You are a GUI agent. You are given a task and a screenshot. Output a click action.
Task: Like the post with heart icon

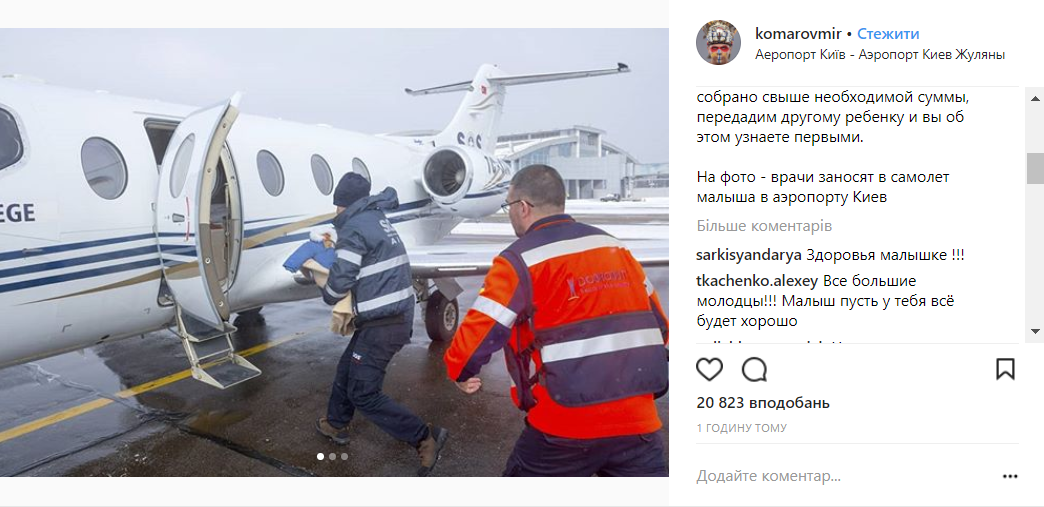709,369
